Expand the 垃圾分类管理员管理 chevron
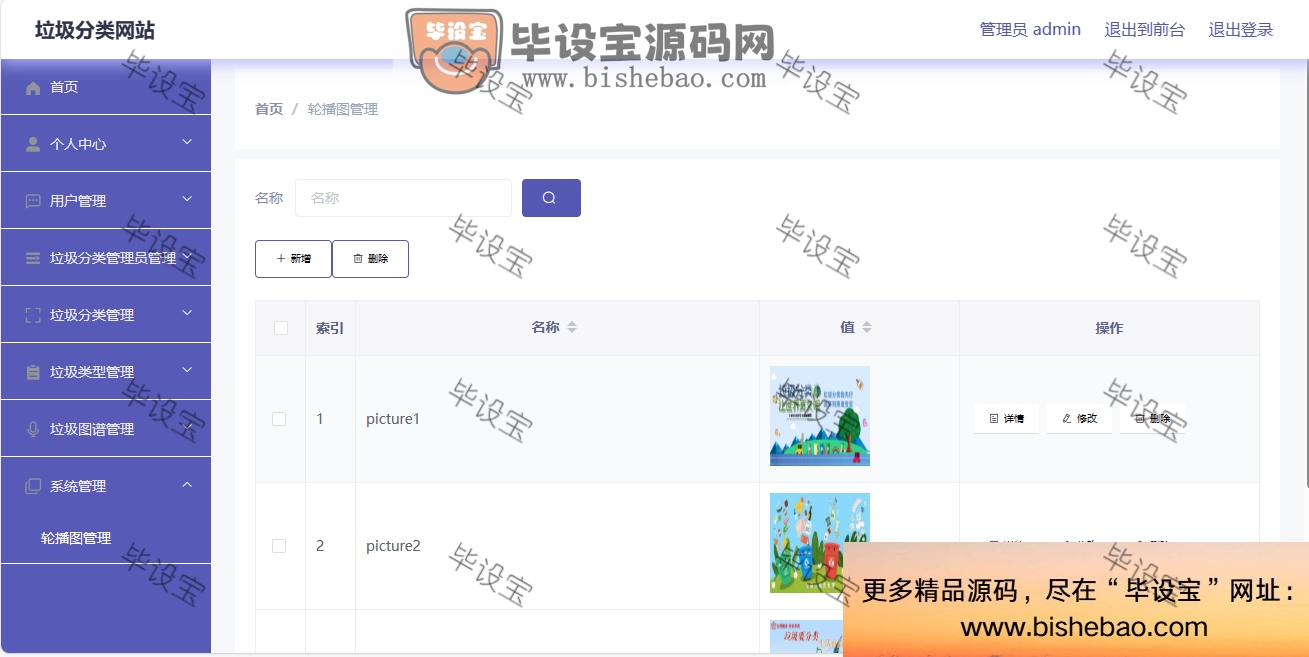The image size is (1309, 657). (x=187, y=257)
